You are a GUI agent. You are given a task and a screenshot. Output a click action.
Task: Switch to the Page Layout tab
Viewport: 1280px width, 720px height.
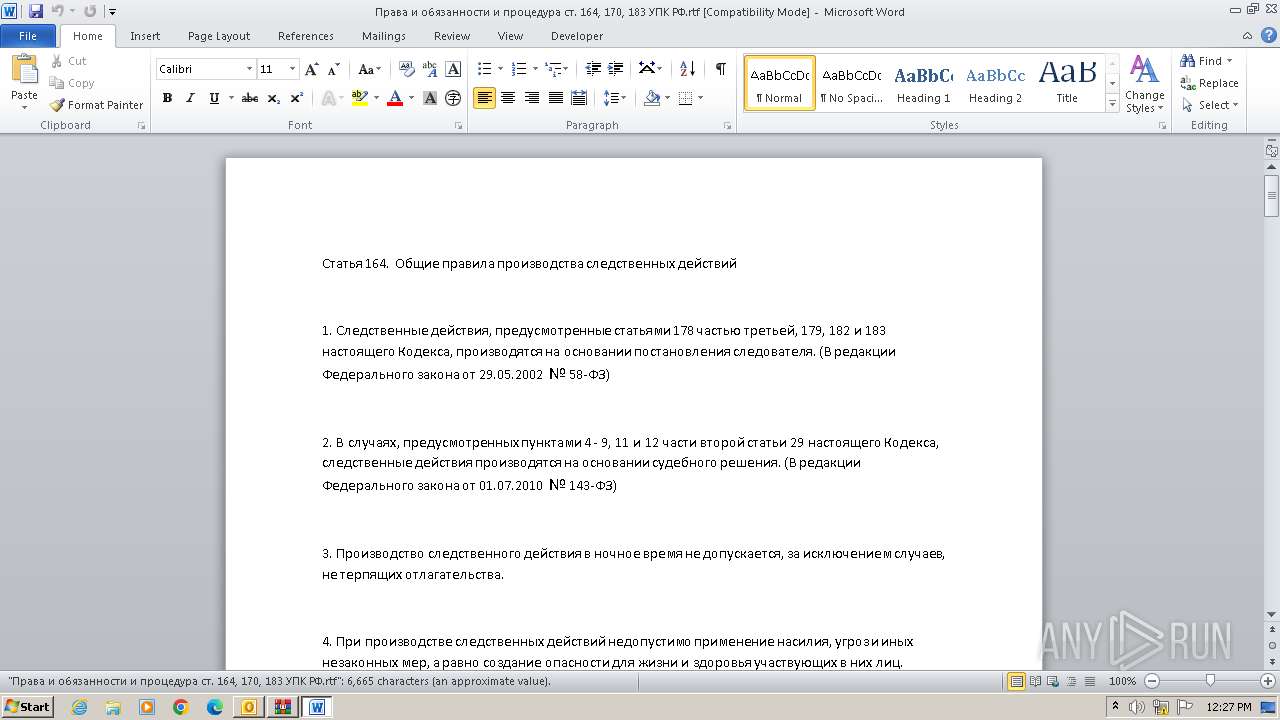tap(219, 36)
